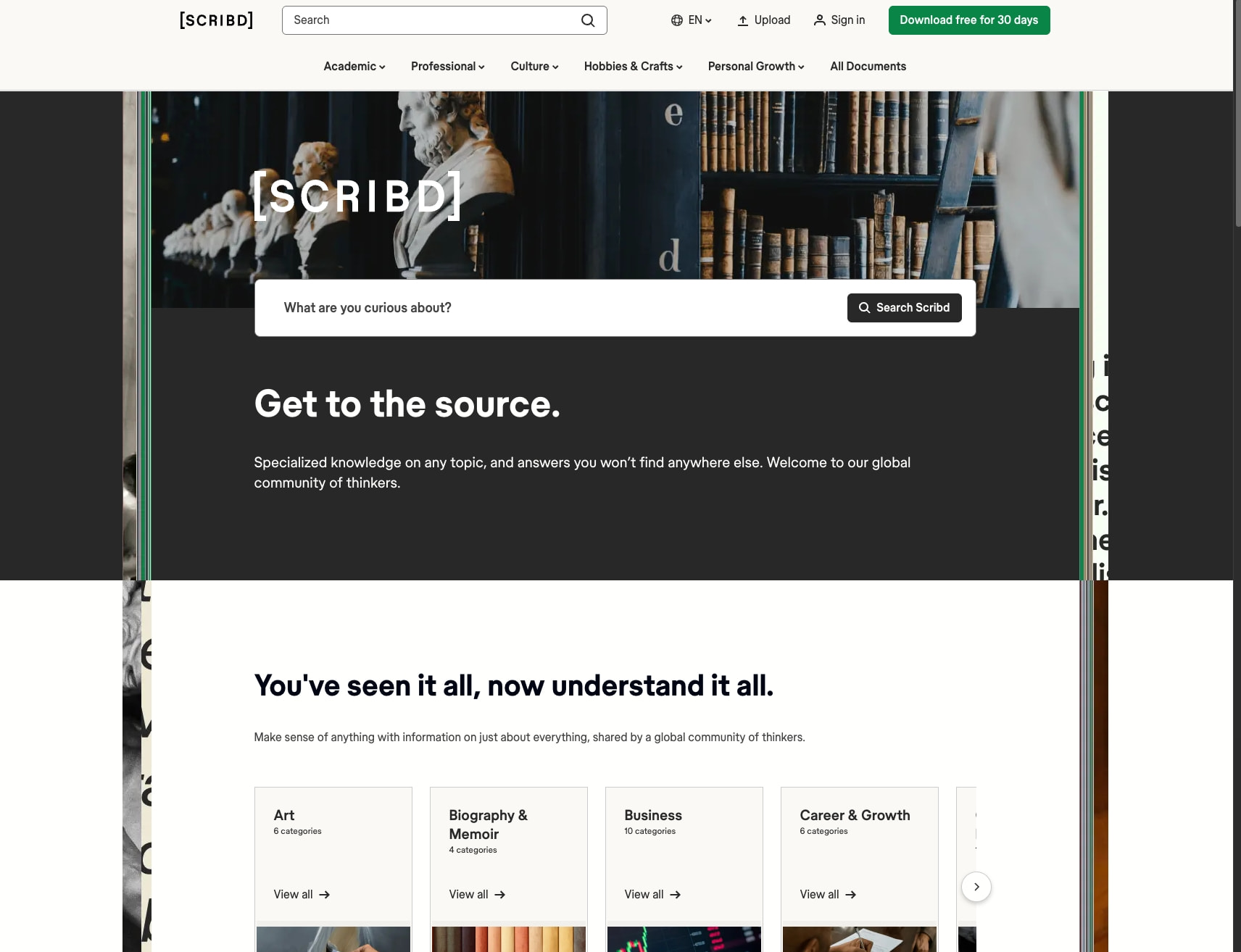1241x952 pixels.
Task: Click arrow beside Biography & Memoir View all
Action: 499,895
